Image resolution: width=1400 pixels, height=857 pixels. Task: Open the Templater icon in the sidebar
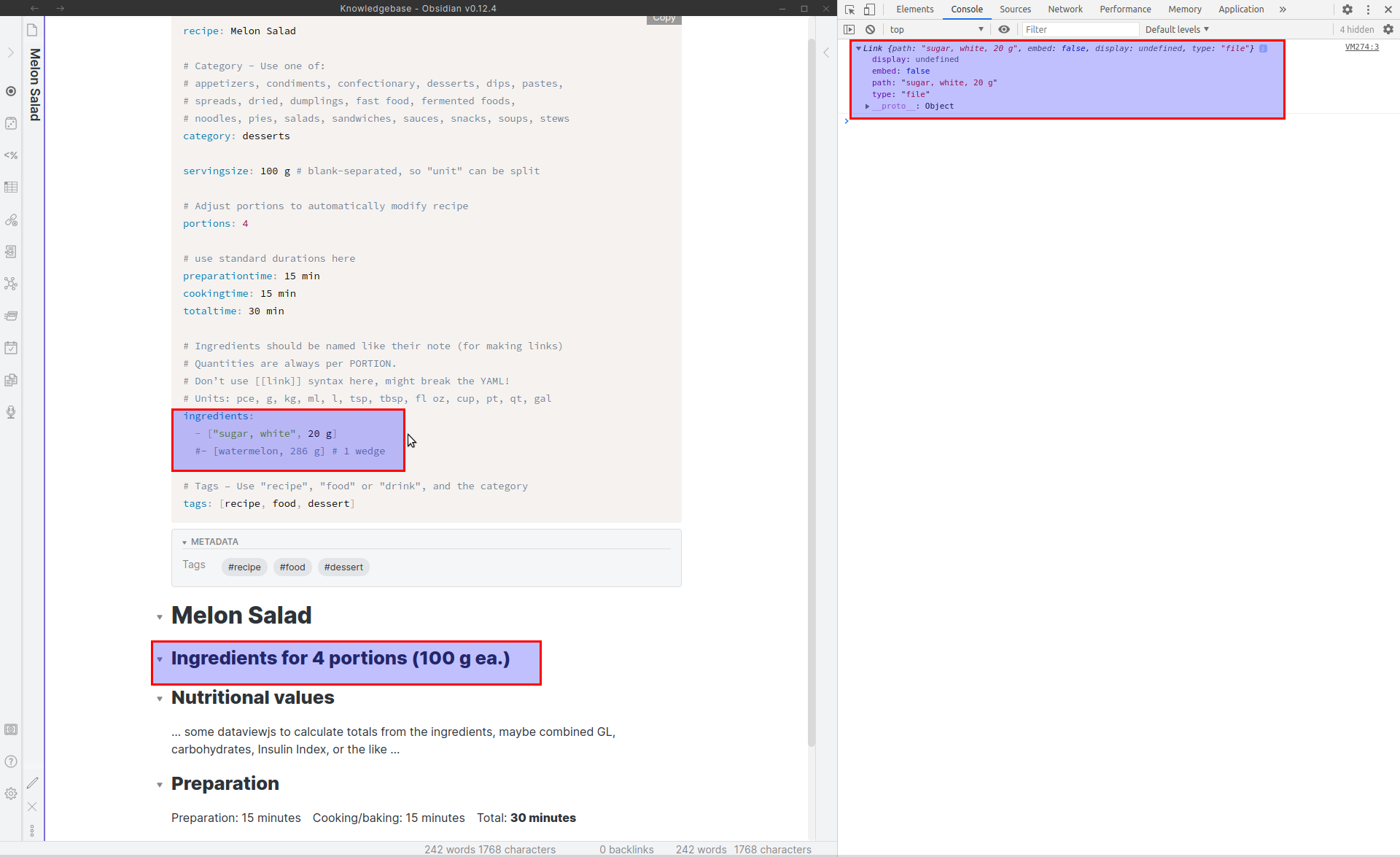(11, 155)
